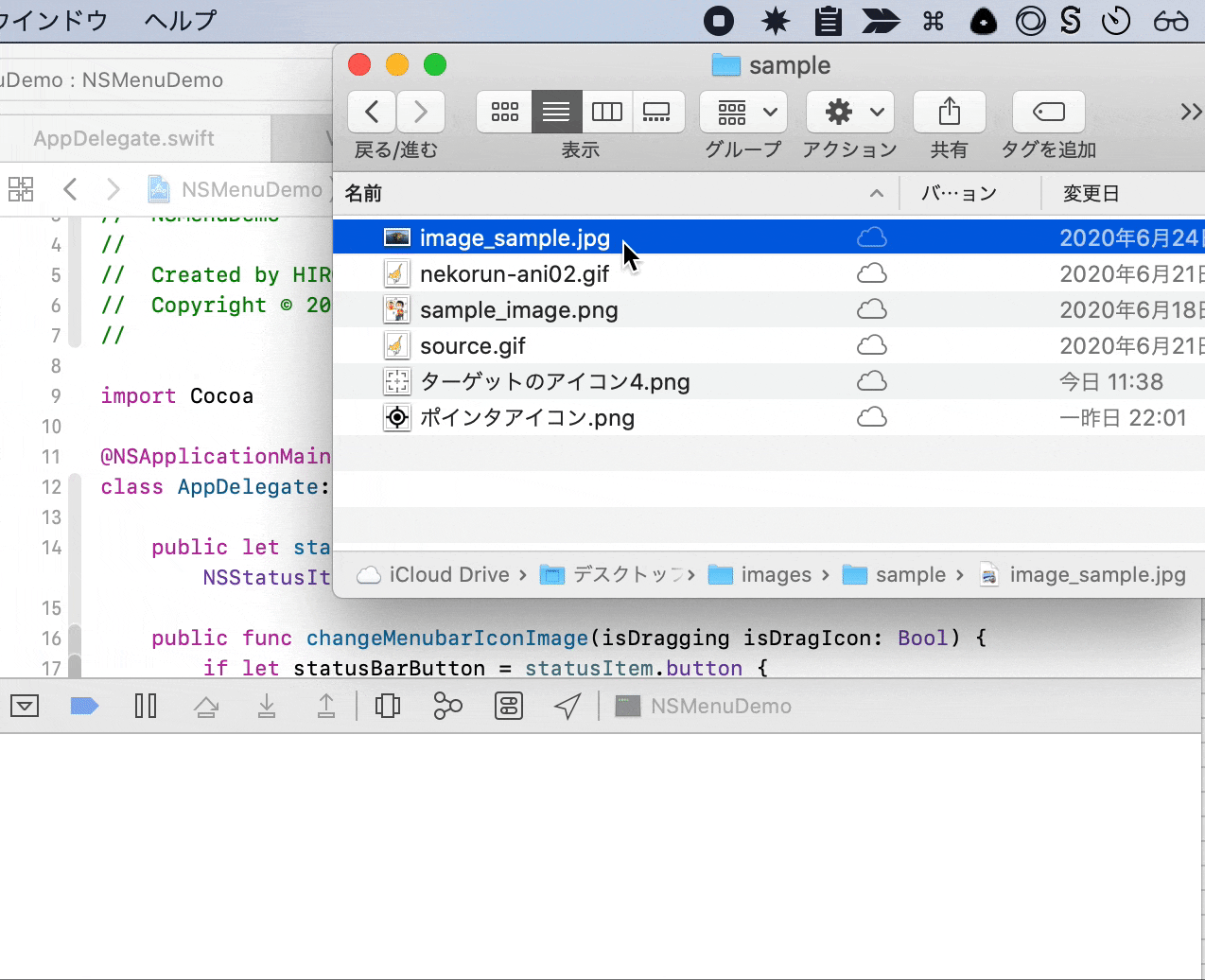Screen dimensions: 1205x980
Task: Switch Finder to icon view
Action: [504, 113]
